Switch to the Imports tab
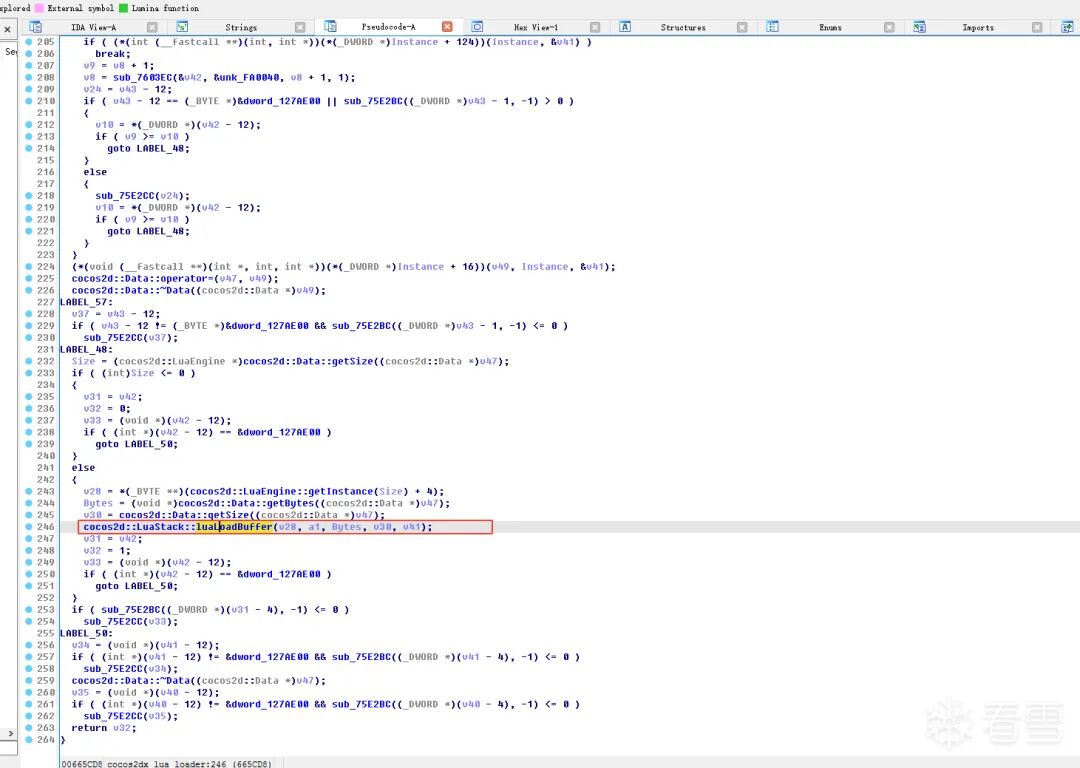Viewport: 1080px width, 768px height. 980,26
